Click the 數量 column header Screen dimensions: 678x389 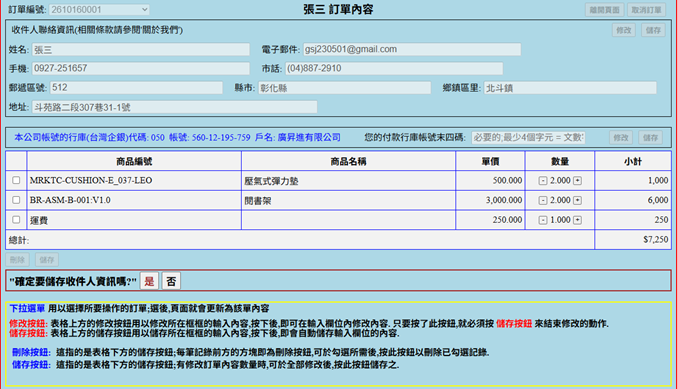click(560, 161)
